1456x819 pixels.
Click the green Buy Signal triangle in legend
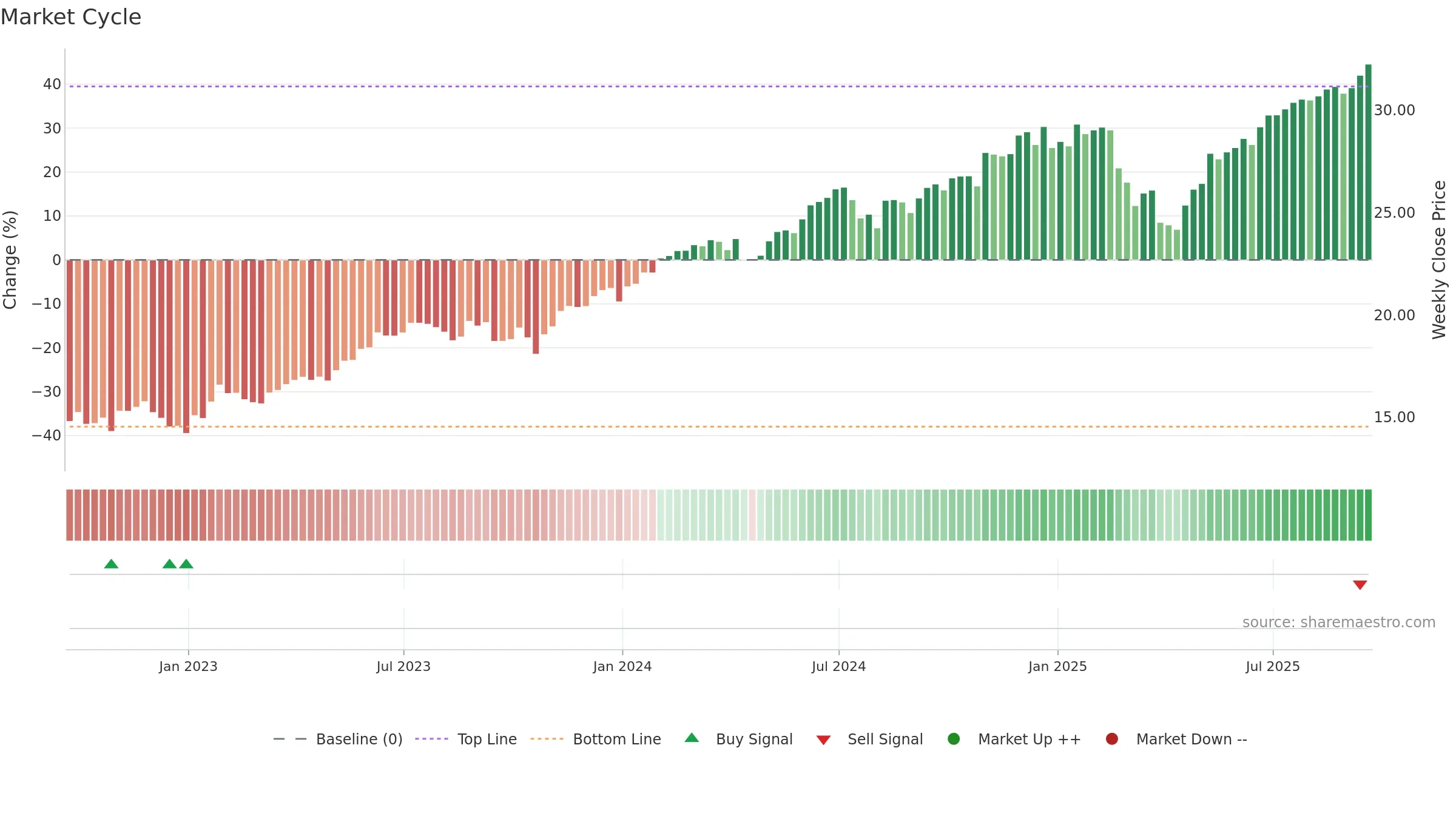pos(692,738)
